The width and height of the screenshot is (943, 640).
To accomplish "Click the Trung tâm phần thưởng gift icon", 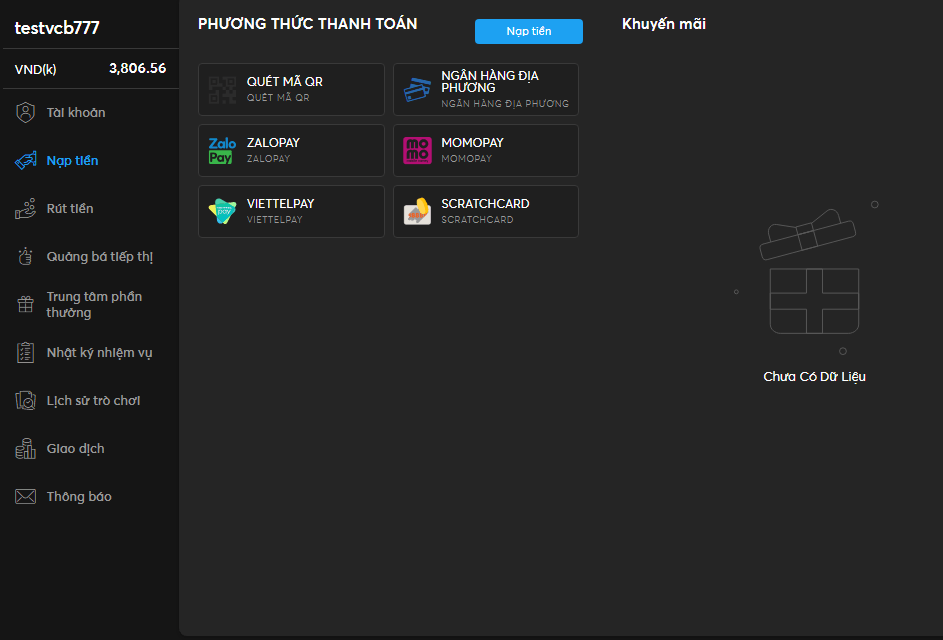I will coord(25,304).
